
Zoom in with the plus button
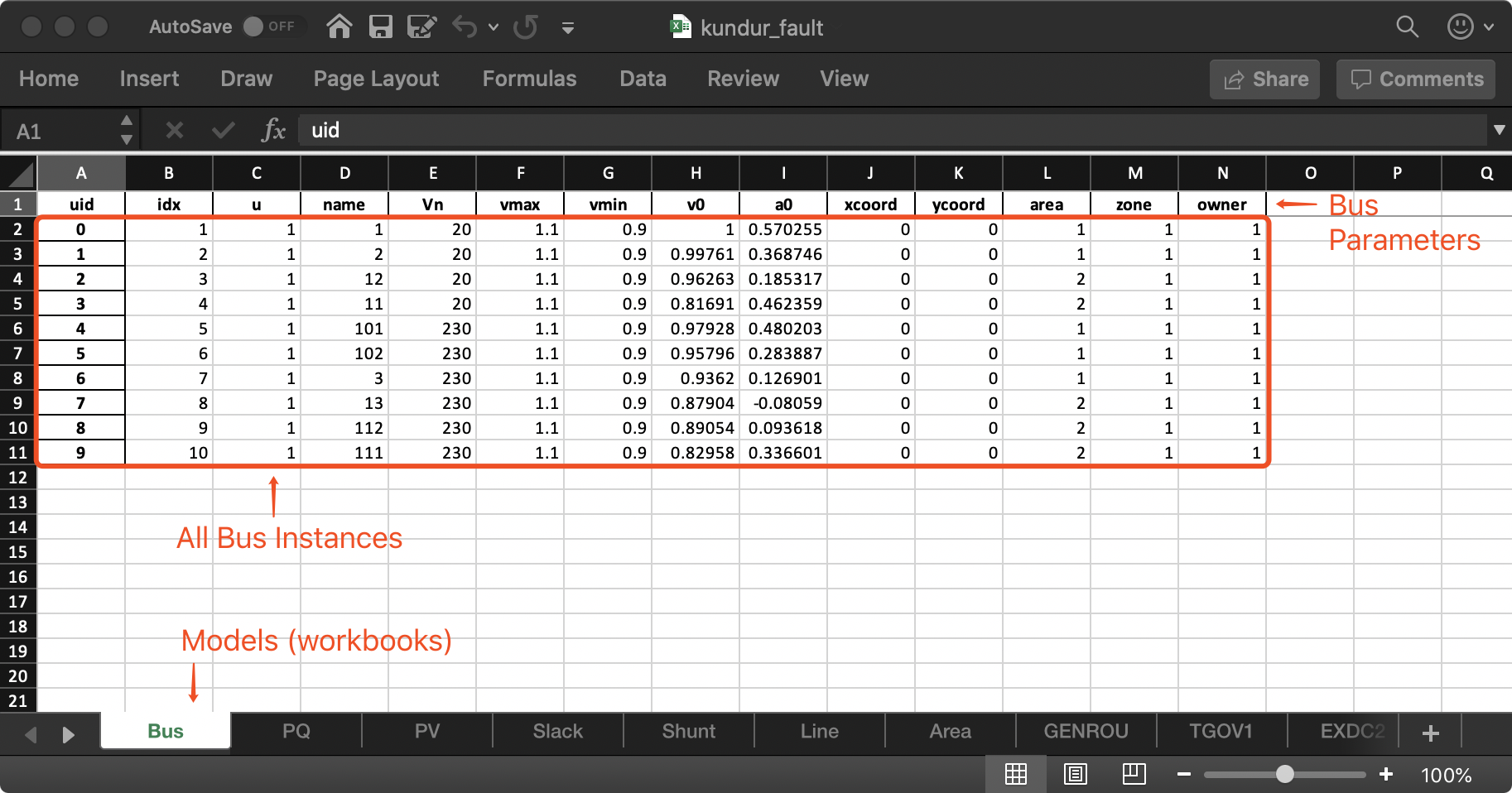coord(1386,774)
